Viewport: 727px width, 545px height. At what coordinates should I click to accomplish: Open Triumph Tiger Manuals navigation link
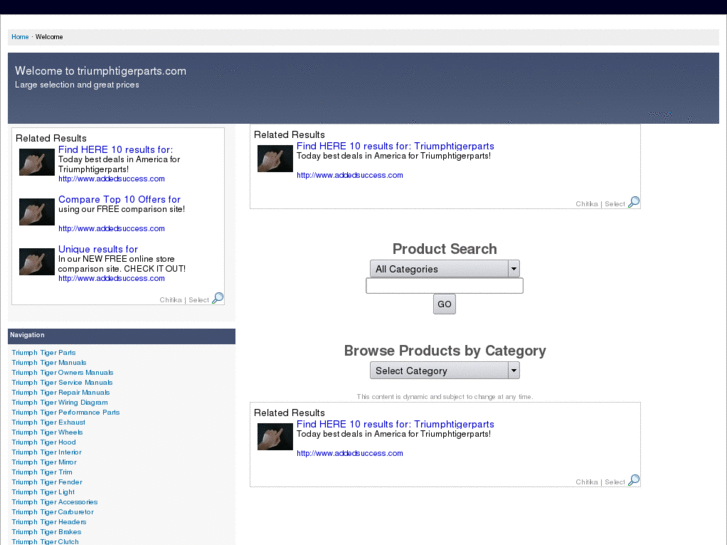(49, 363)
